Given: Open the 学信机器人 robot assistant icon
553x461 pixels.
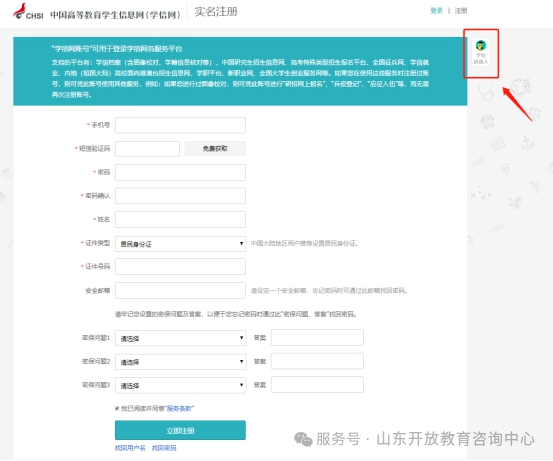Looking at the screenshot, I should 481,52.
